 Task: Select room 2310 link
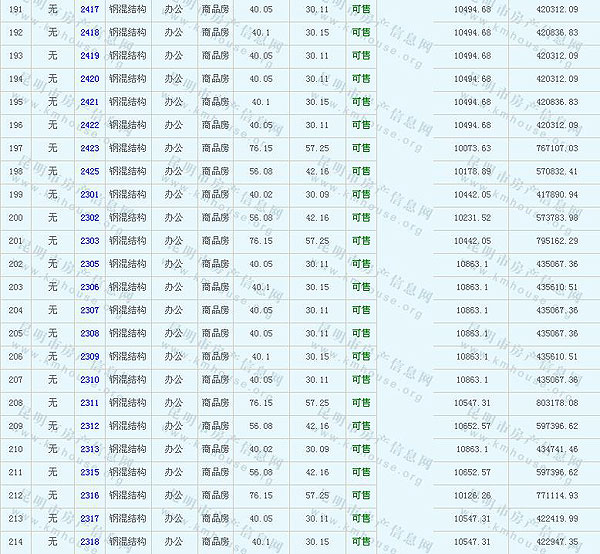[89, 380]
